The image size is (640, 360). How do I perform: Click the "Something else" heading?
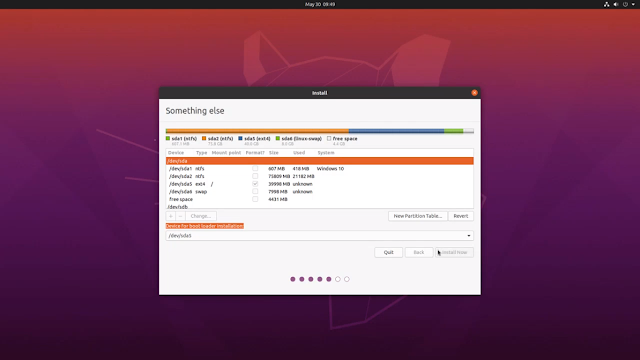click(195, 111)
